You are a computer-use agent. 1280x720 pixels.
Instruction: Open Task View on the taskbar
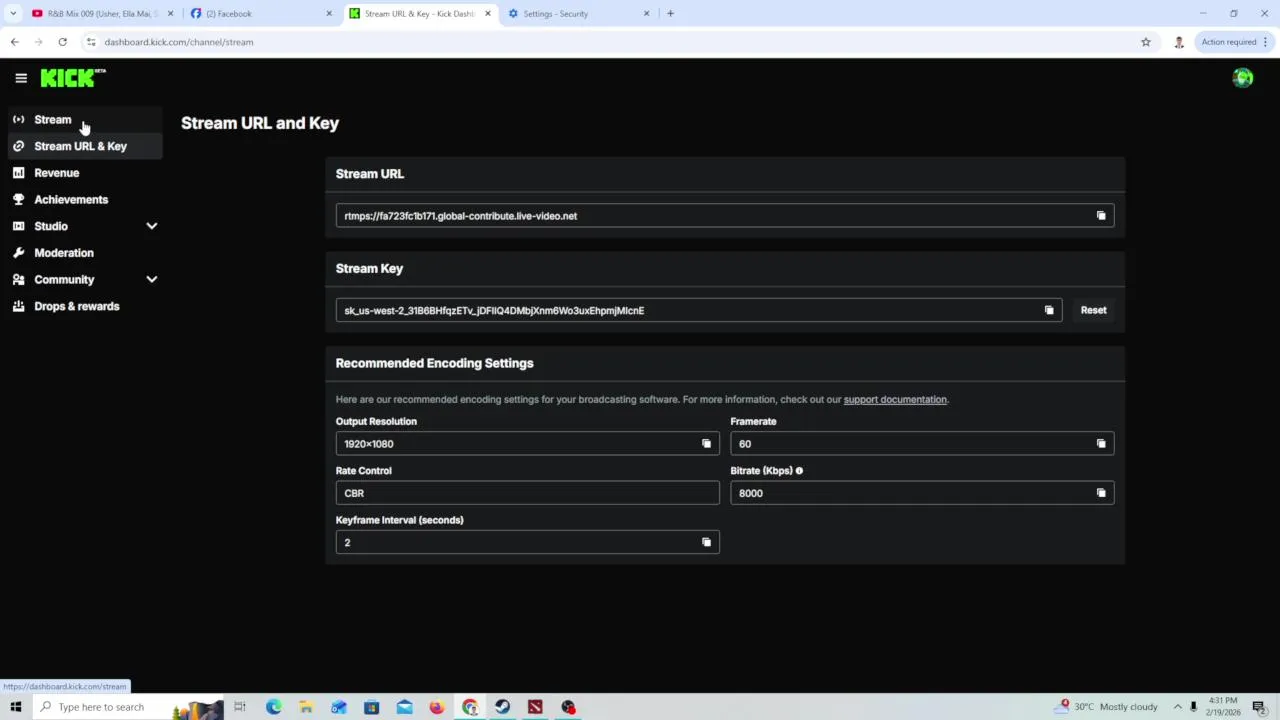click(x=240, y=707)
